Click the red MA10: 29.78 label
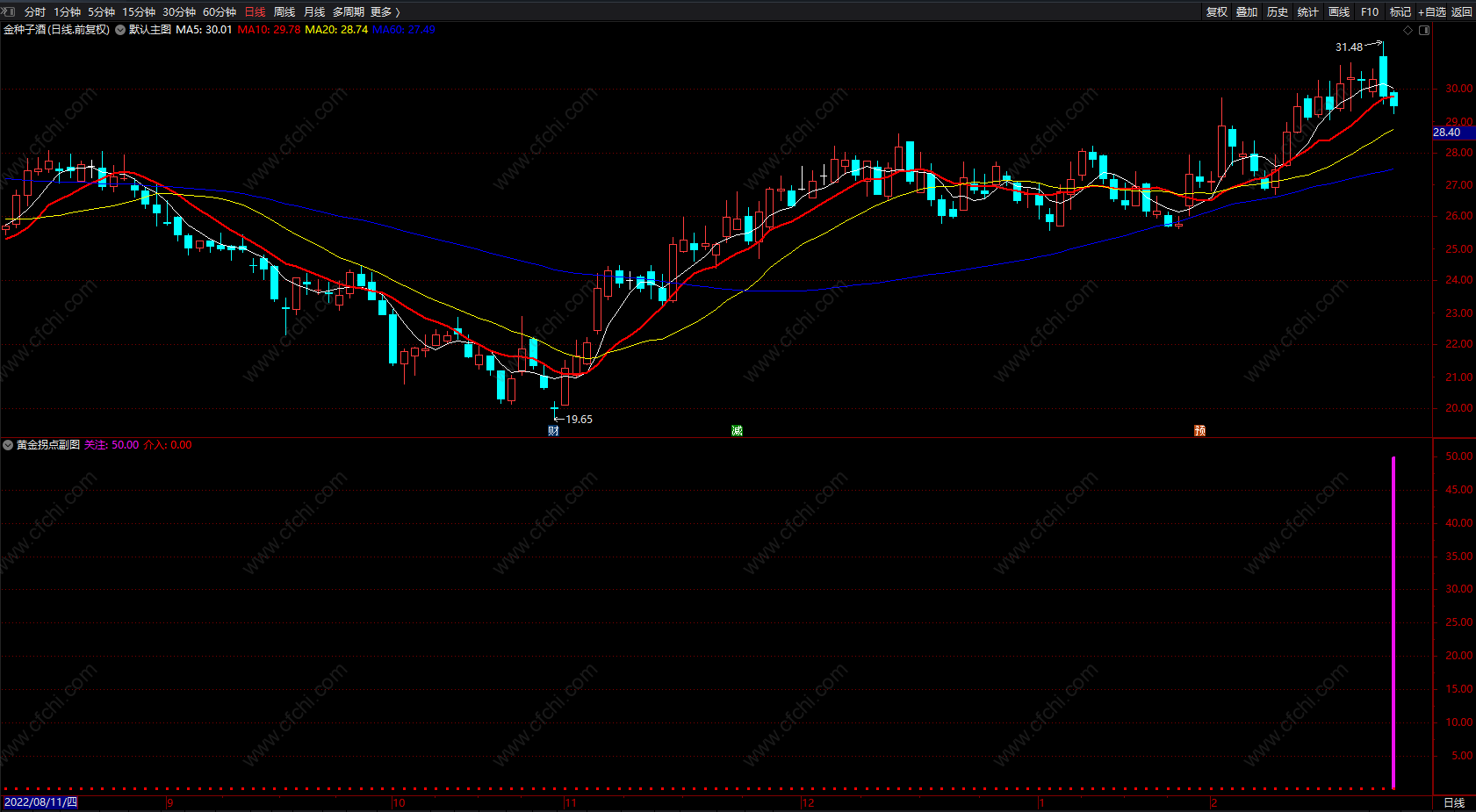 coord(269,30)
